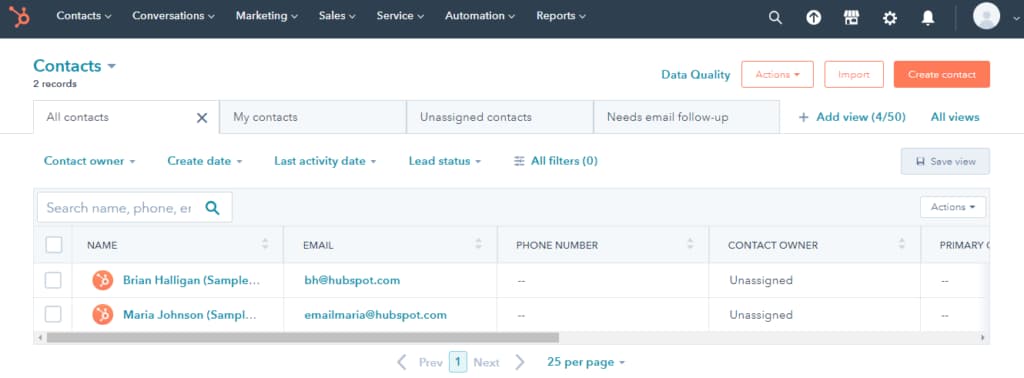Open All filters (0)
Screen dimensions: 1024x378
pyautogui.click(x=556, y=161)
